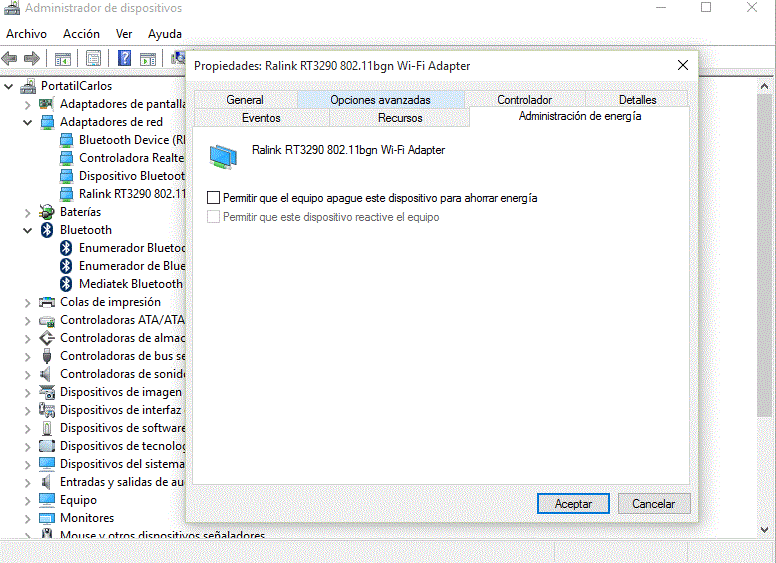The height and width of the screenshot is (563, 776).
Task: Click the Entradas y salidas de audio icon
Action: click(x=46, y=482)
